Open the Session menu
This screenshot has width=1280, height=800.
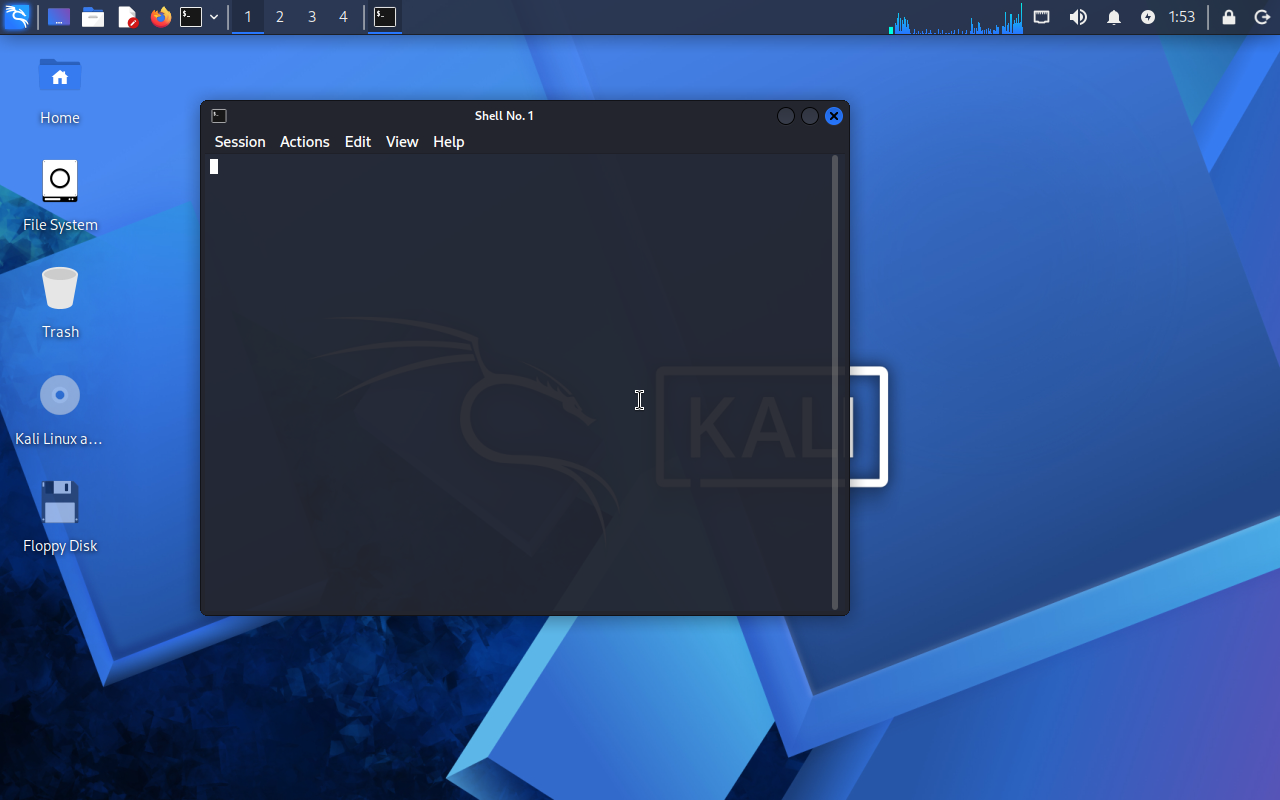click(x=240, y=142)
